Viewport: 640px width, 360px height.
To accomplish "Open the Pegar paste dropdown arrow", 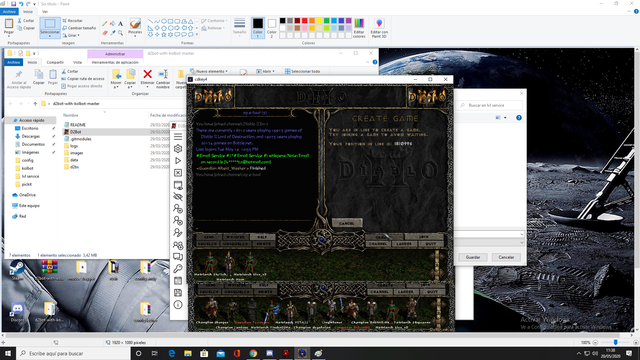I will [x=9, y=36].
